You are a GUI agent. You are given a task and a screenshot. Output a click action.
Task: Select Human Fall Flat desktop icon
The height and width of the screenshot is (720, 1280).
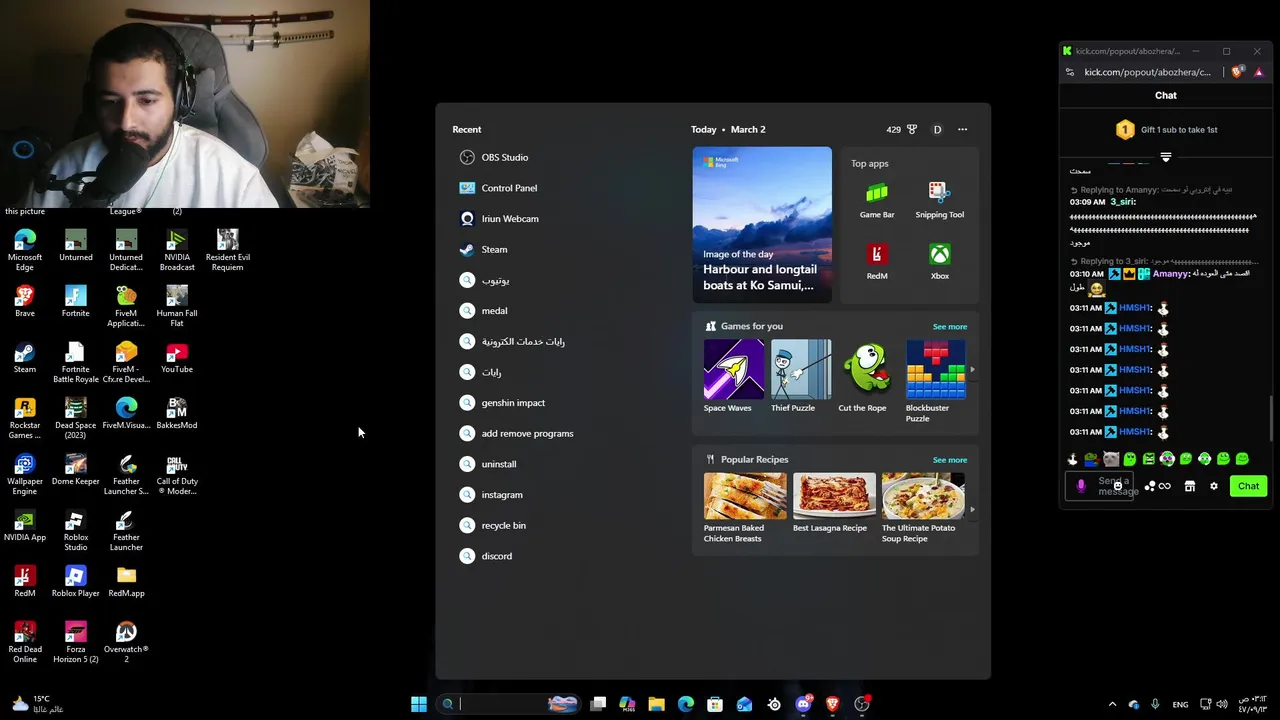pyautogui.click(x=177, y=306)
